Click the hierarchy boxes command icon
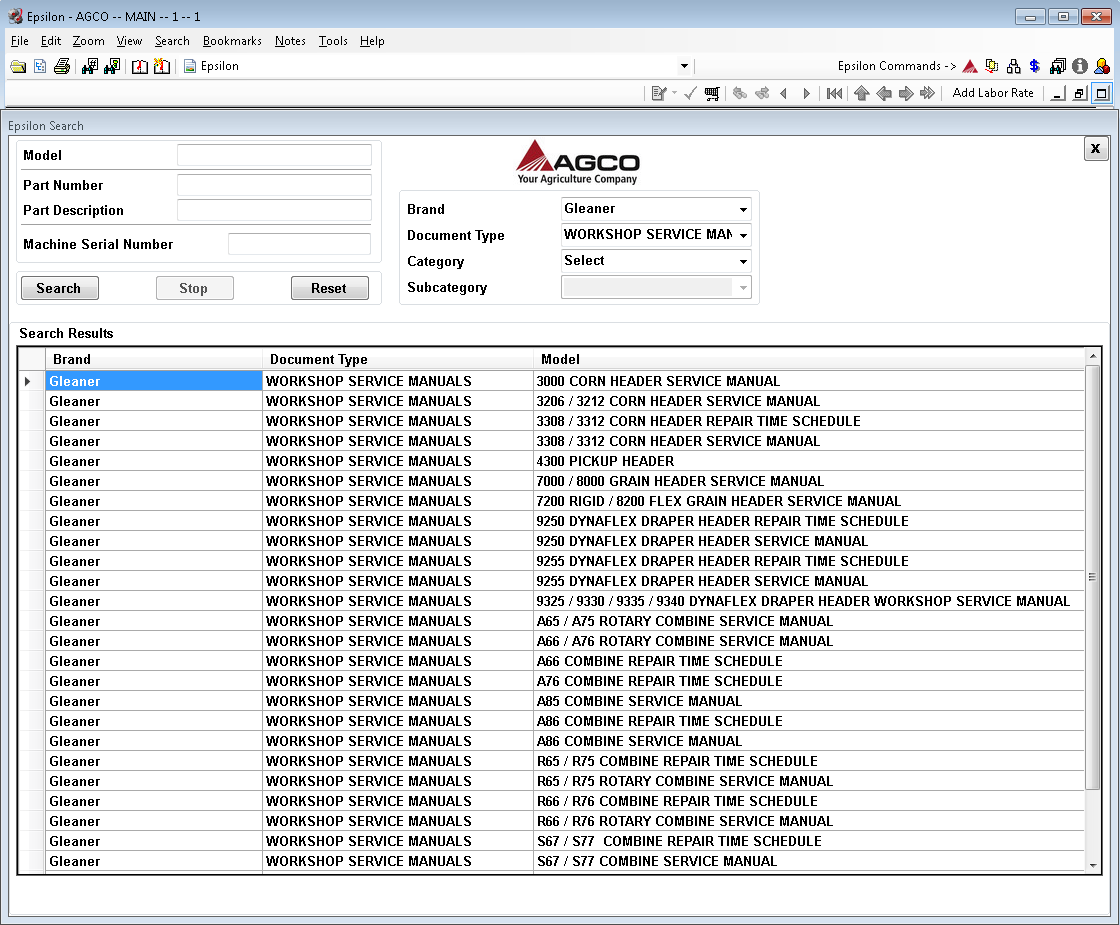Viewport: 1120px width, 925px height. 1014,66
